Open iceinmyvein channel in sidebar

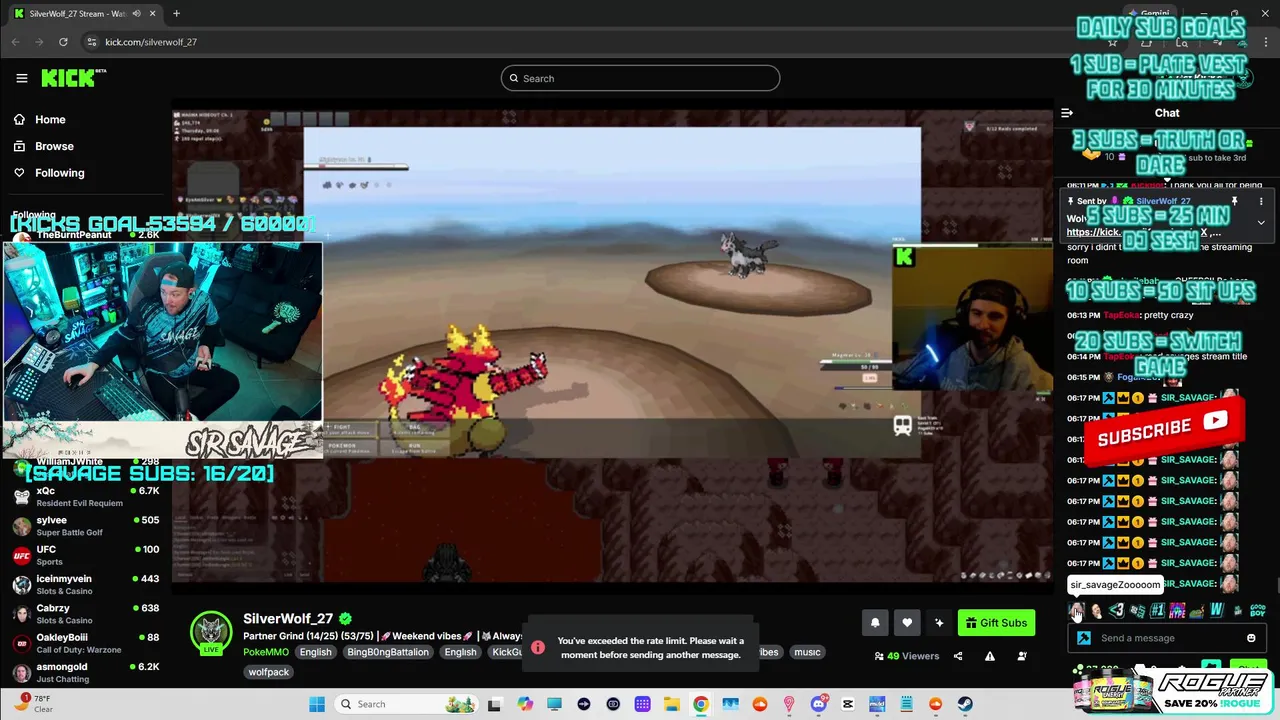pyautogui.click(x=85, y=584)
